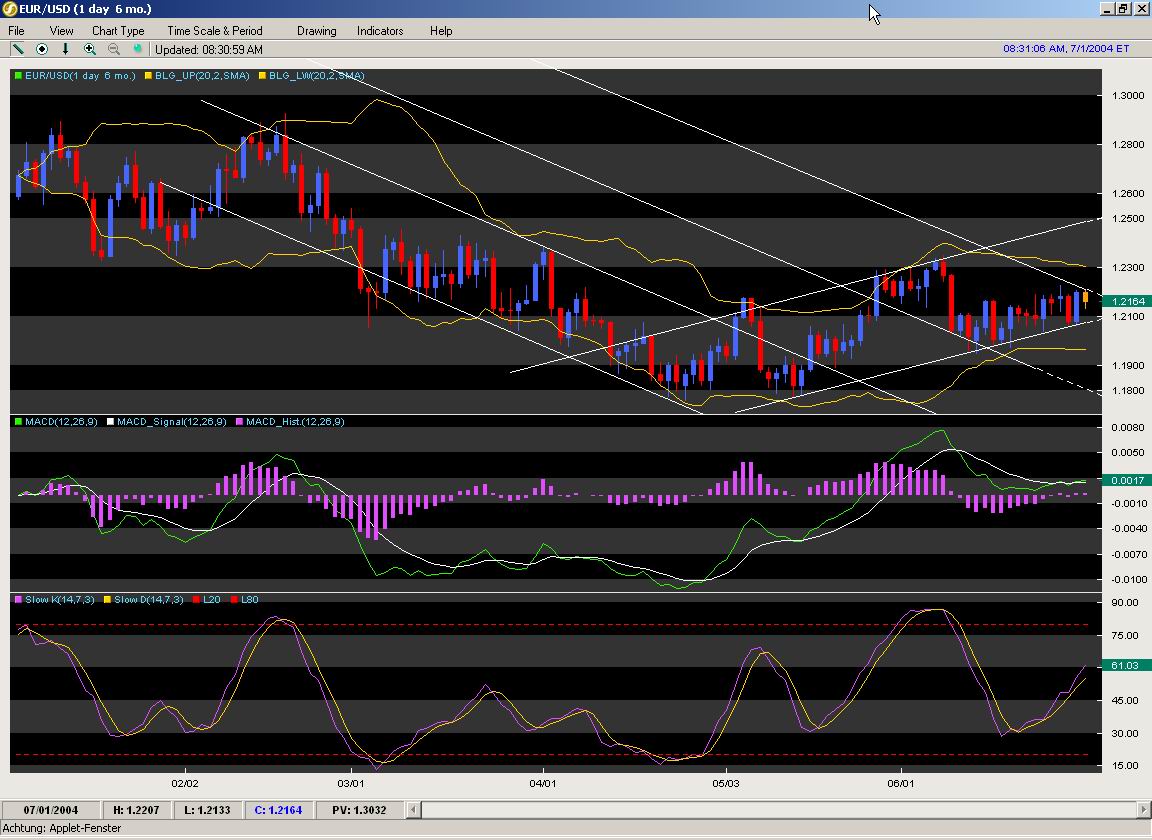
Task: Expand the Indicators menu
Action: [x=380, y=31]
